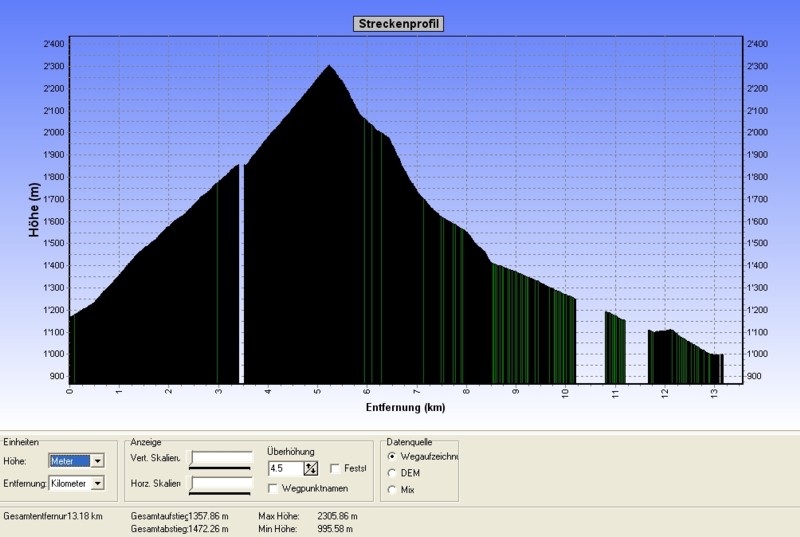This screenshot has width=800, height=537.
Task: Click the Streckenprofil chart title
Action: coord(398,23)
